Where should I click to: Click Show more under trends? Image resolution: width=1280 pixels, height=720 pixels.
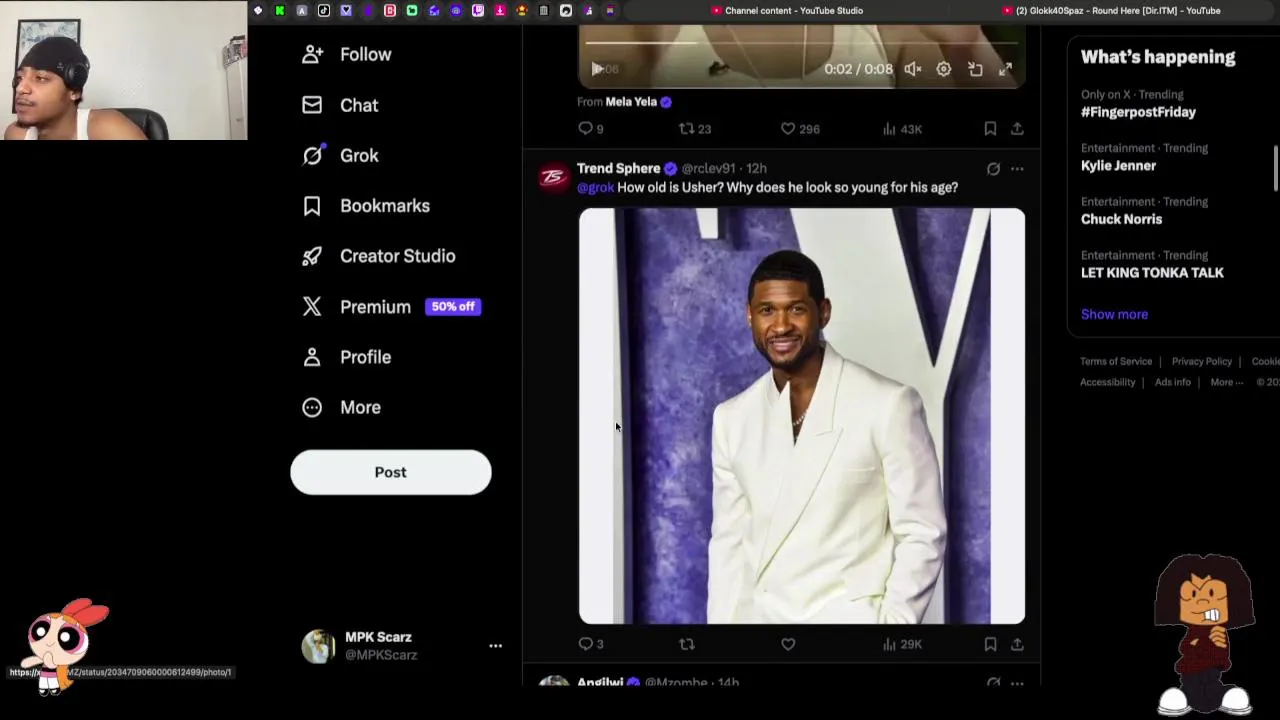[1114, 314]
